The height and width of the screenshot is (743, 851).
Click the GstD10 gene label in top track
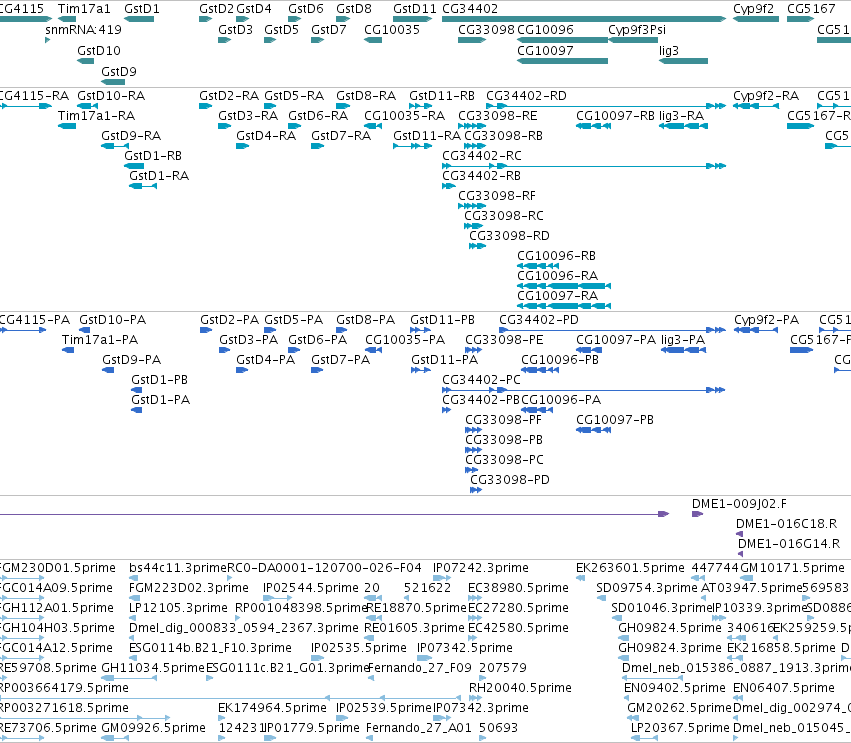[99, 50]
